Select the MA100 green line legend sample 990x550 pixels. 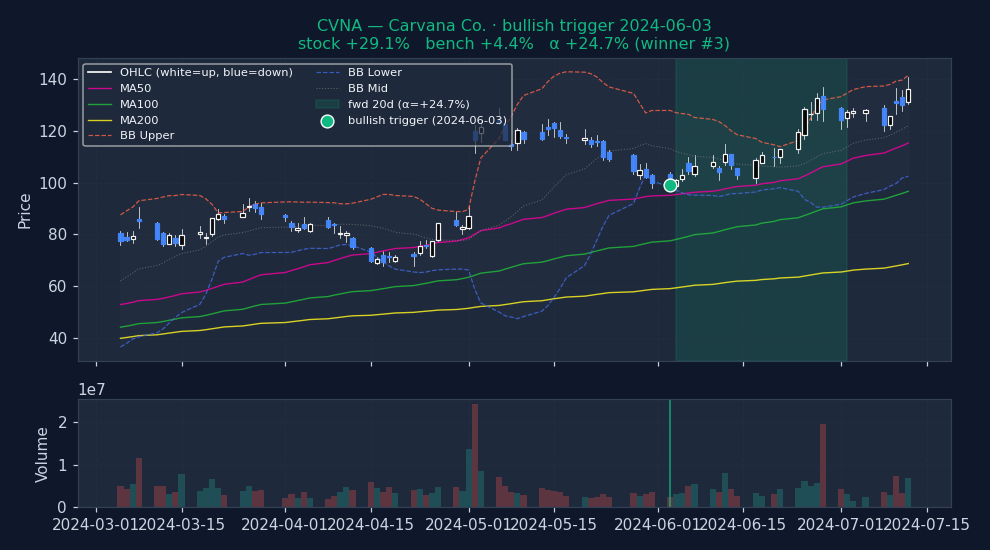100,104
